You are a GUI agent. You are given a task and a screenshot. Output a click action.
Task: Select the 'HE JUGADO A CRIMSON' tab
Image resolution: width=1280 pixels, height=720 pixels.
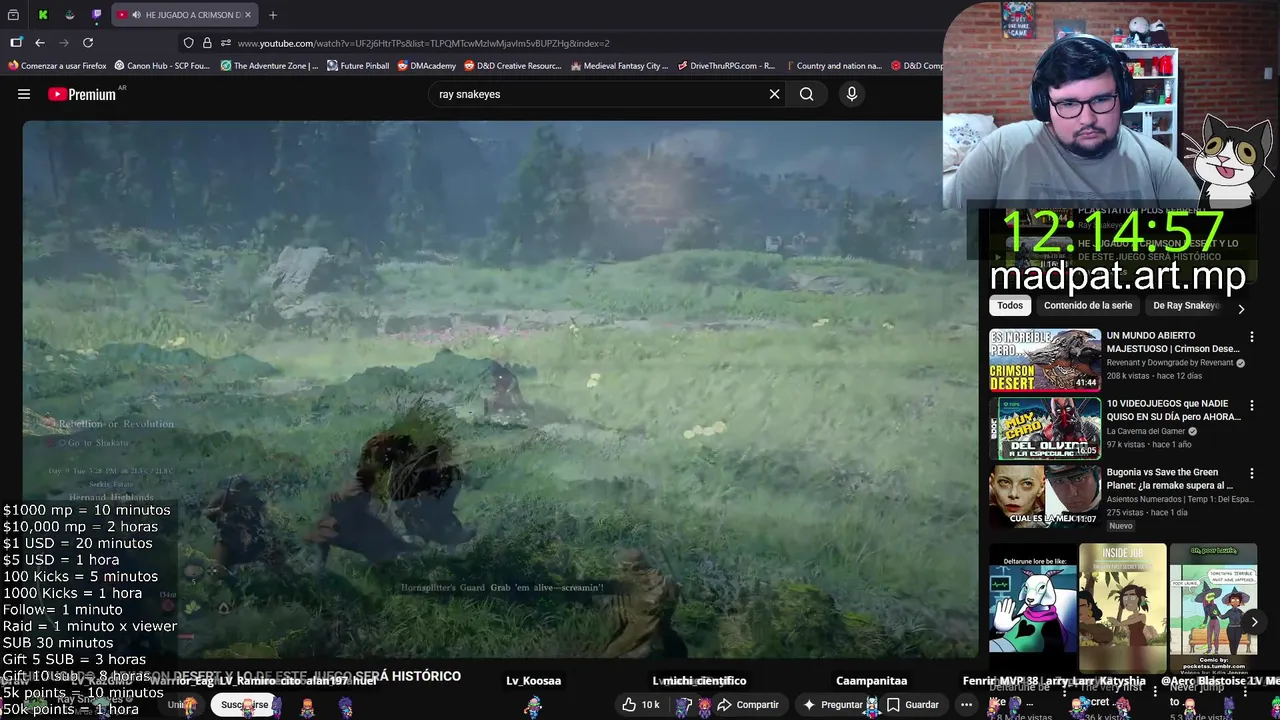pyautogui.click(x=183, y=15)
